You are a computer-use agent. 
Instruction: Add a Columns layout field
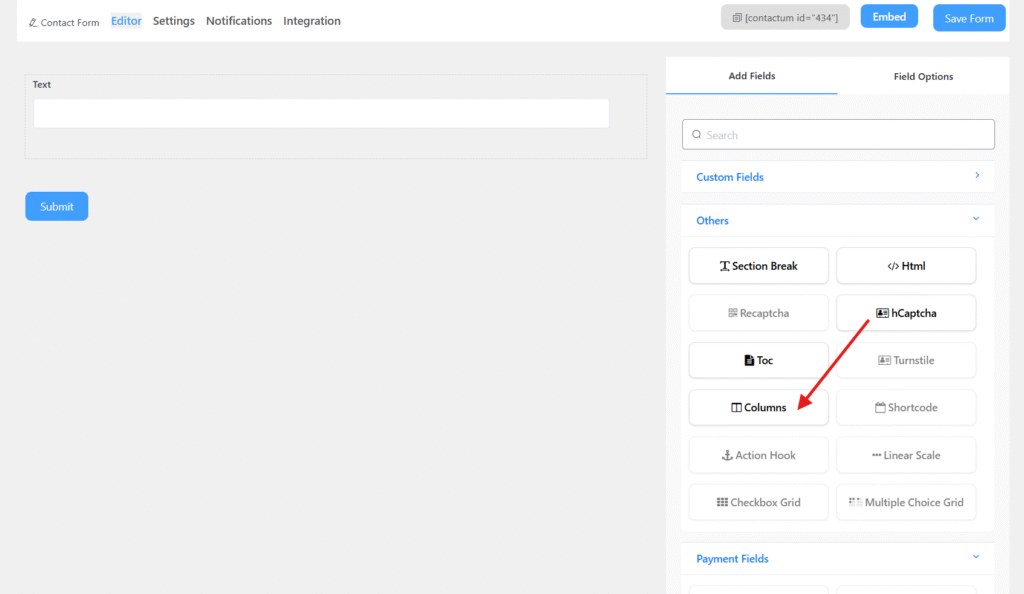pos(758,408)
